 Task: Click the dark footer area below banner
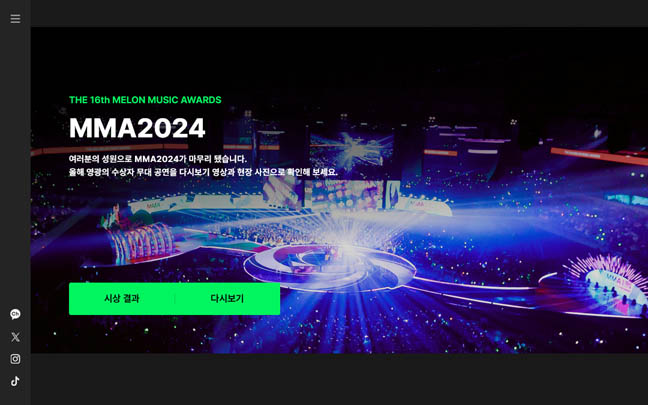tap(339, 379)
